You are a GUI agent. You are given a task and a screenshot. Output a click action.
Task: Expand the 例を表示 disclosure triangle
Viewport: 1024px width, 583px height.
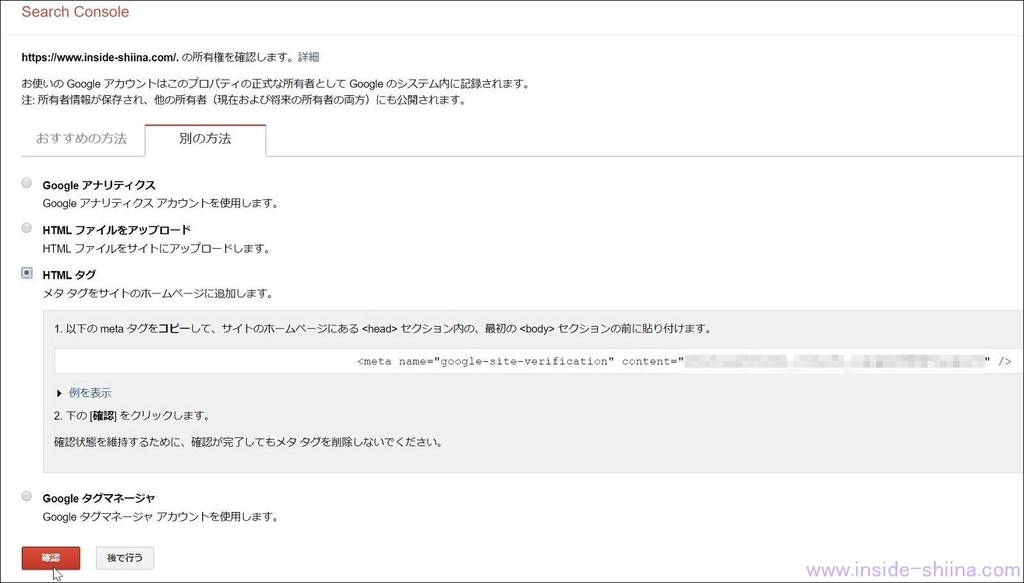coord(59,393)
